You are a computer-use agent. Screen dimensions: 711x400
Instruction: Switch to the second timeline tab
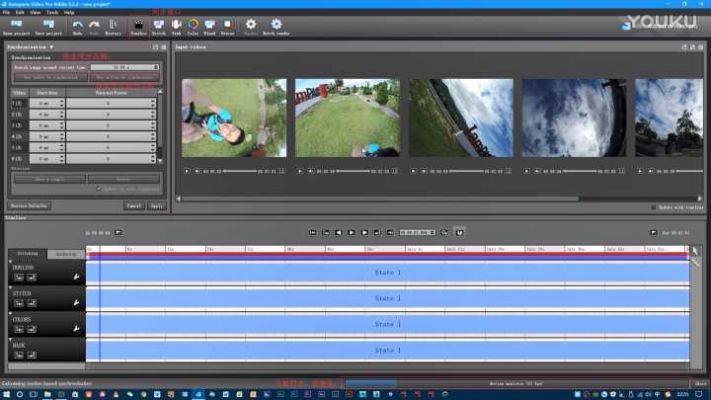coord(66,254)
